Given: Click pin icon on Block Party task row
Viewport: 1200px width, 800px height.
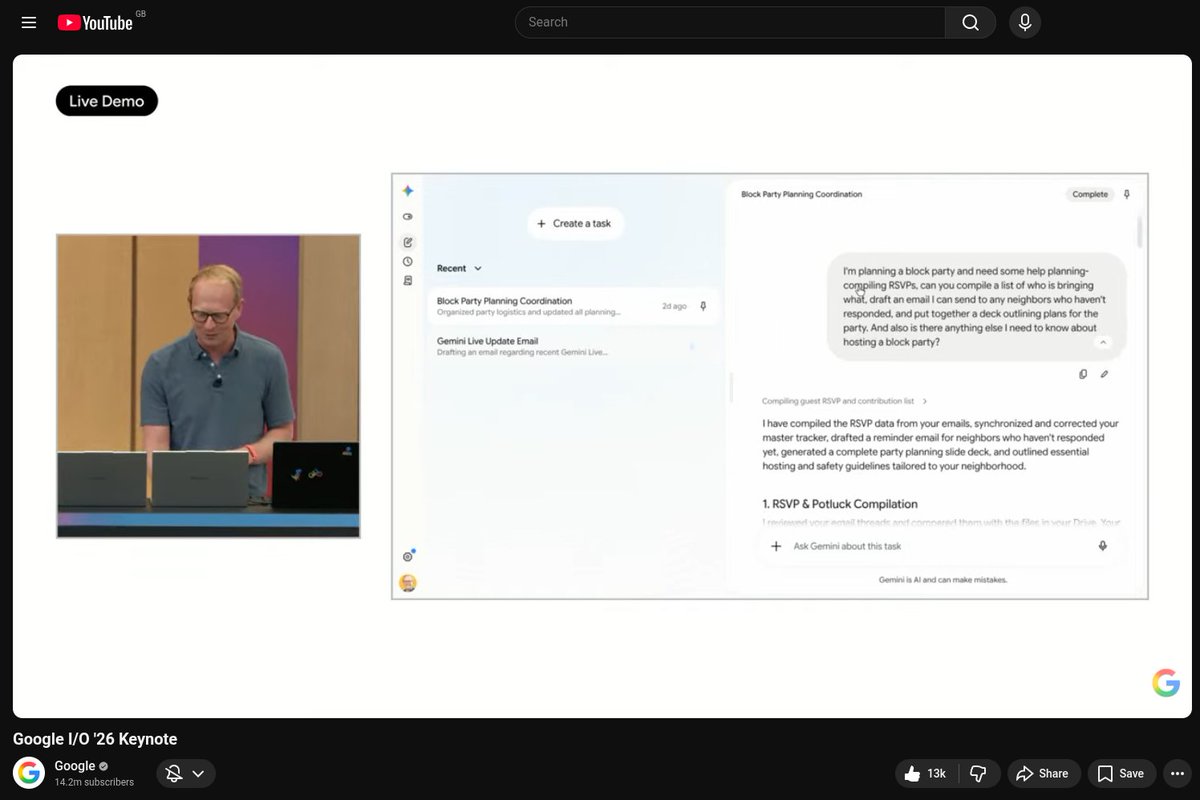Looking at the screenshot, I should click(703, 306).
